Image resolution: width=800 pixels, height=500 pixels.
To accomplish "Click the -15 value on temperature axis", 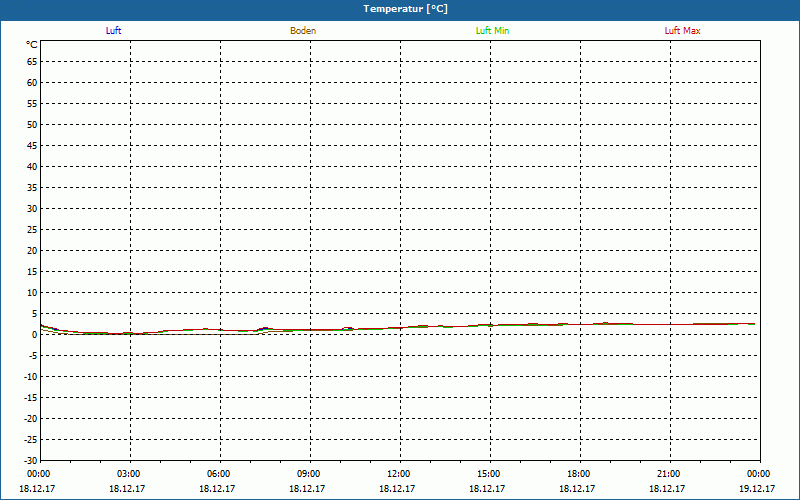I will pyautogui.click(x=31, y=397).
